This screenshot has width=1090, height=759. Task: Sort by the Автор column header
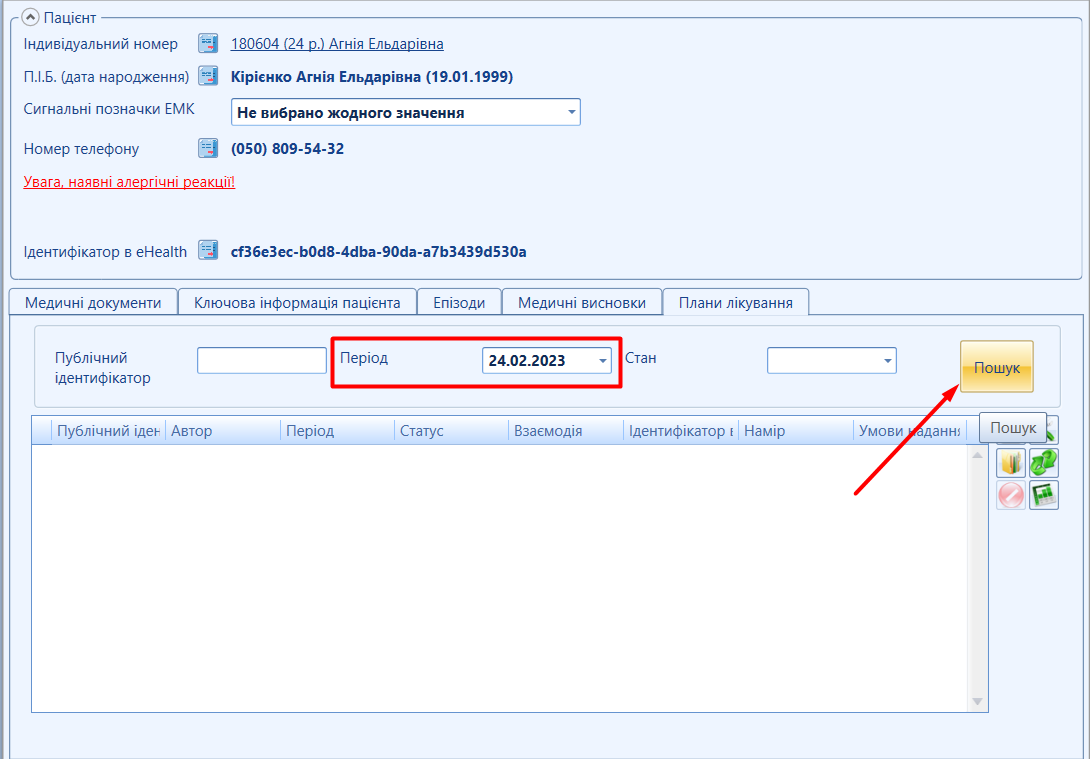click(222, 431)
